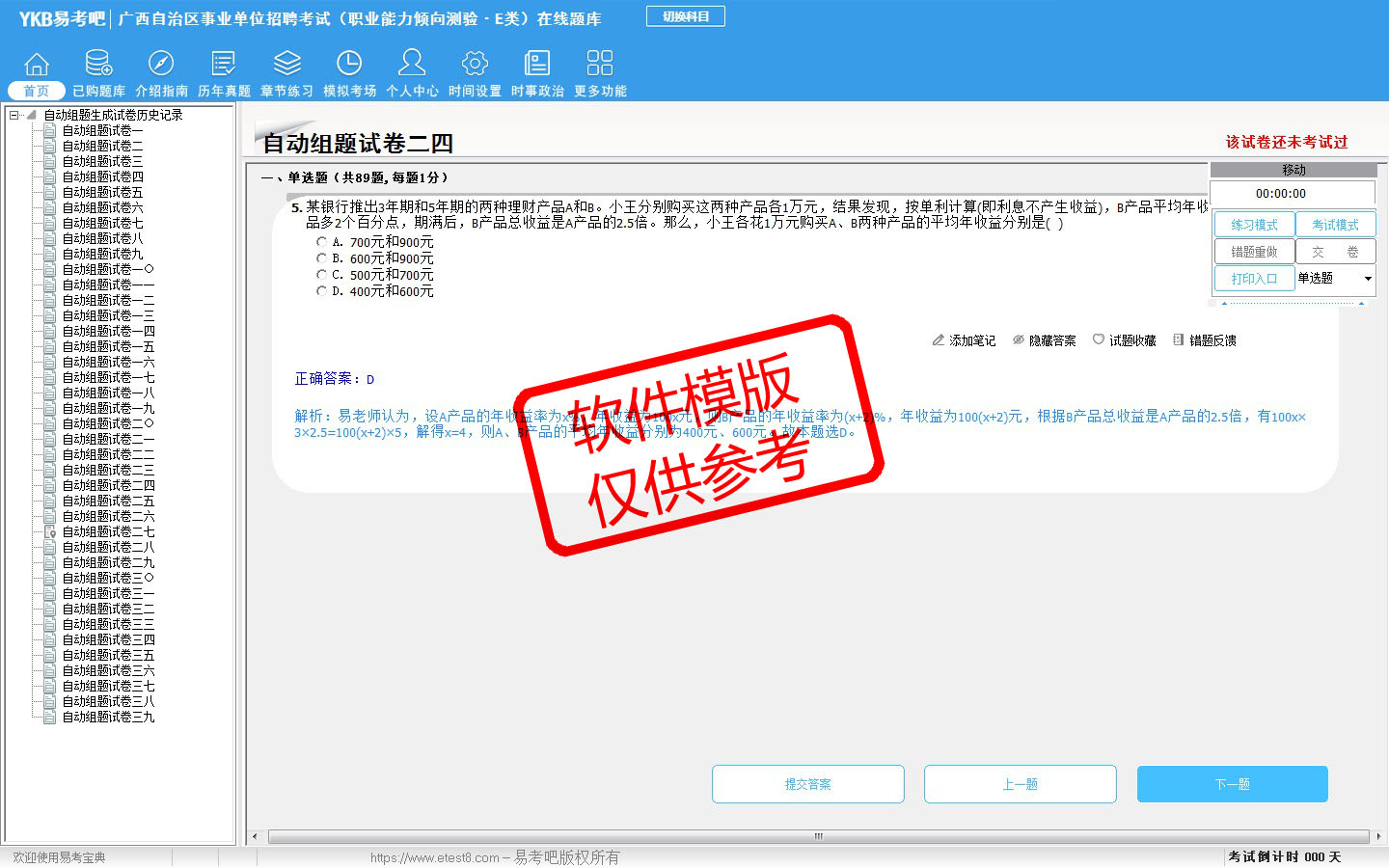Screen dimensions: 1389x868
Task: Open 模拟考场 mock exam clock icon
Action: point(349,65)
